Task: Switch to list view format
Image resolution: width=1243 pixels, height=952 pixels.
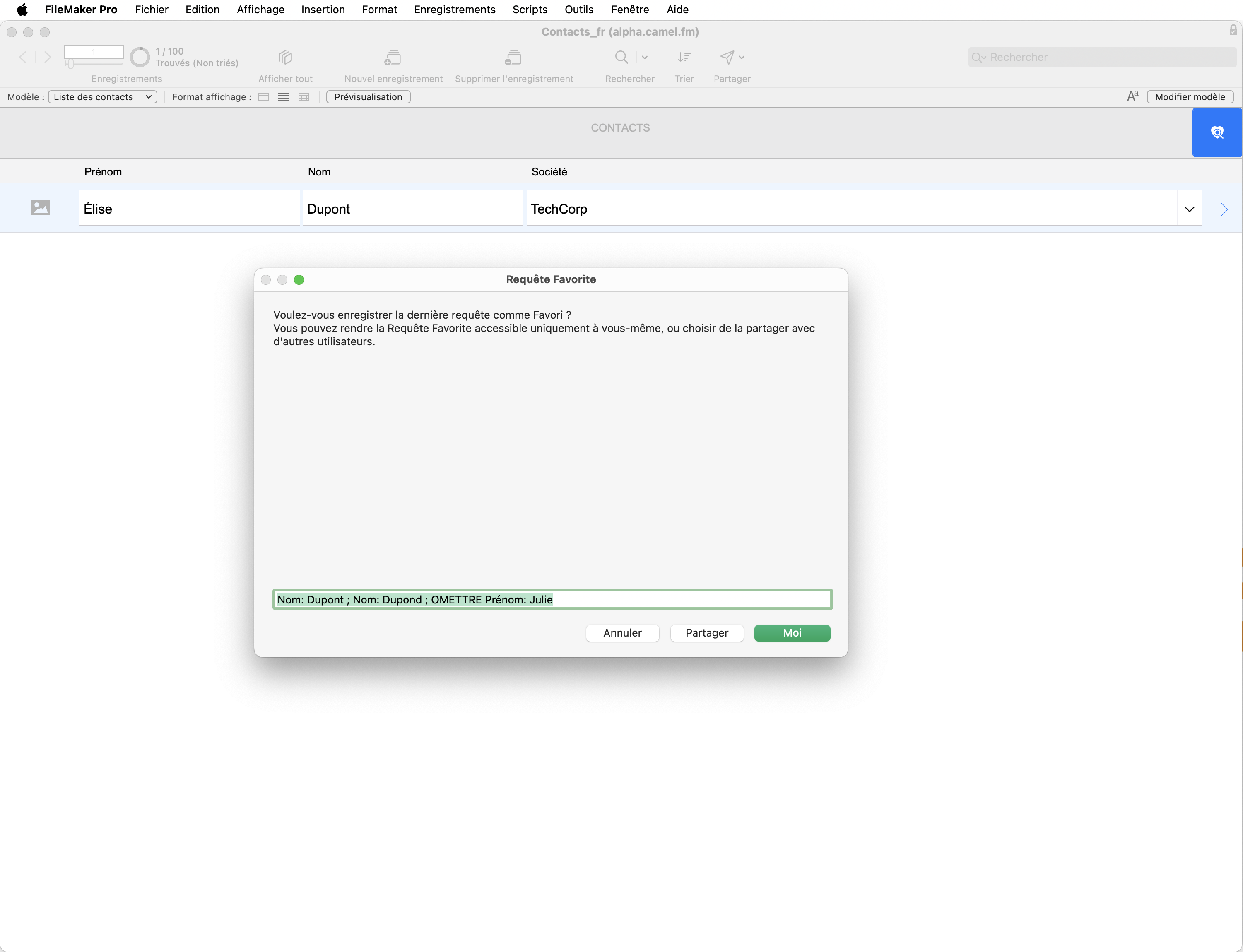Action: point(283,97)
